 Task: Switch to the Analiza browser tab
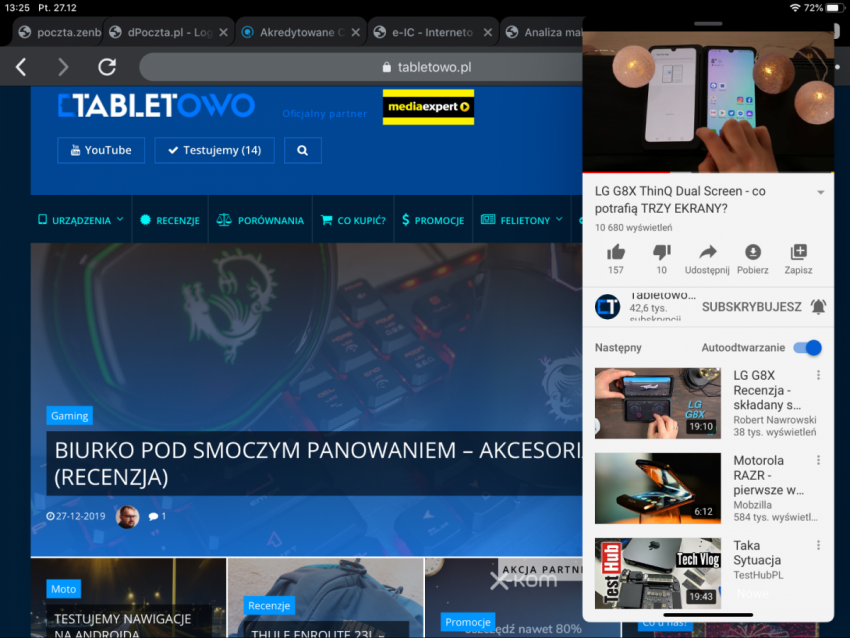point(542,33)
